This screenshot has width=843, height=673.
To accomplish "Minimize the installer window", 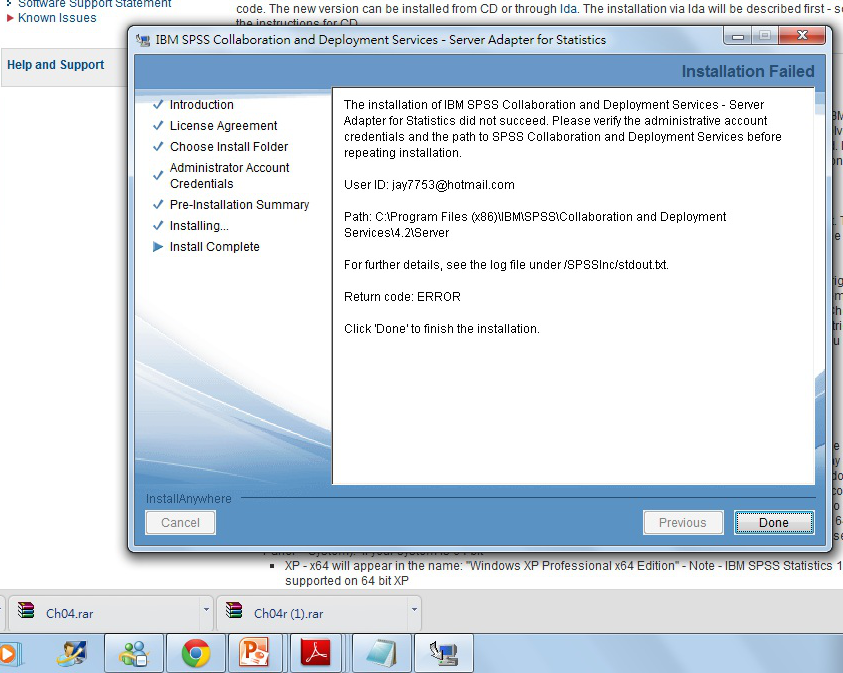I will [x=738, y=36].
